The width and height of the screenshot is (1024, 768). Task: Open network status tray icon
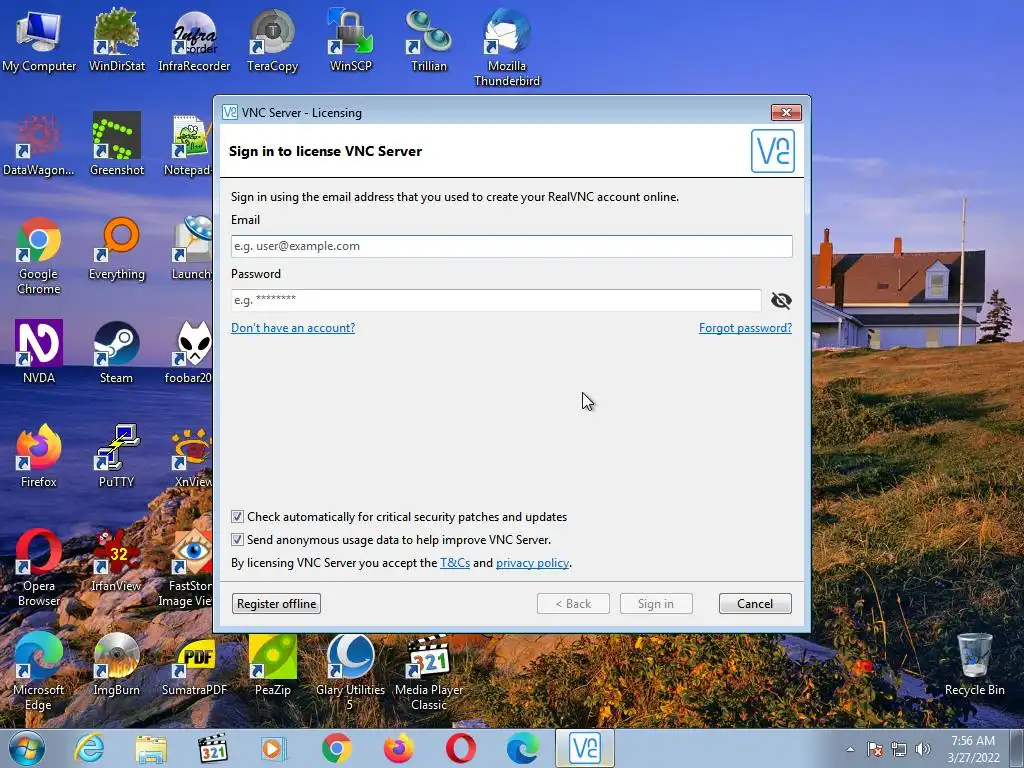pyautogui.click(x=899, y=749)
